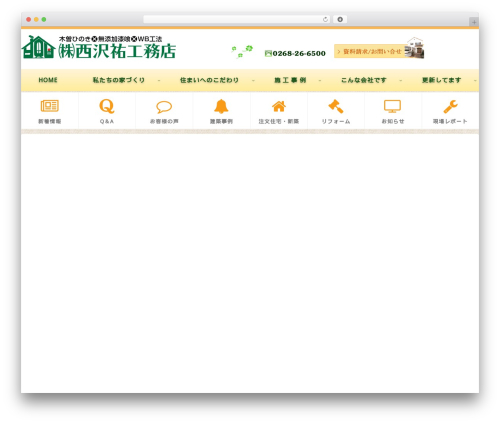The width and height of the screenshot is (500, 423).
Task: Click the round icon beside the address bar
Action: [x=340, y=20]
